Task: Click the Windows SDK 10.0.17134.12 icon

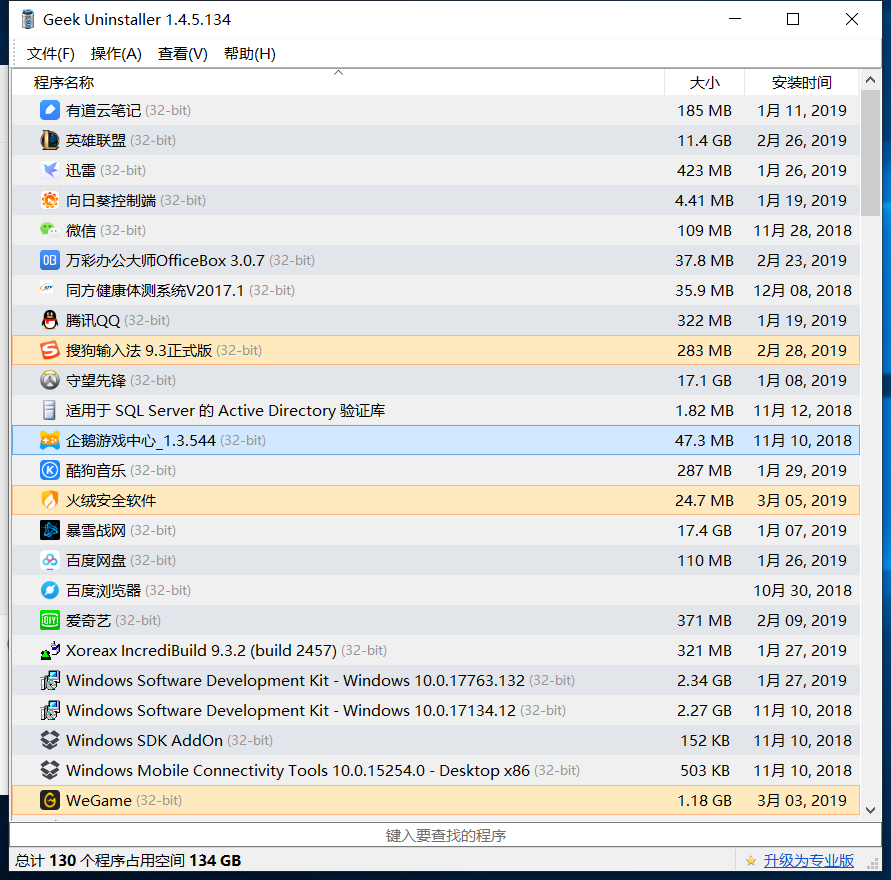Action: click(49, 711)
